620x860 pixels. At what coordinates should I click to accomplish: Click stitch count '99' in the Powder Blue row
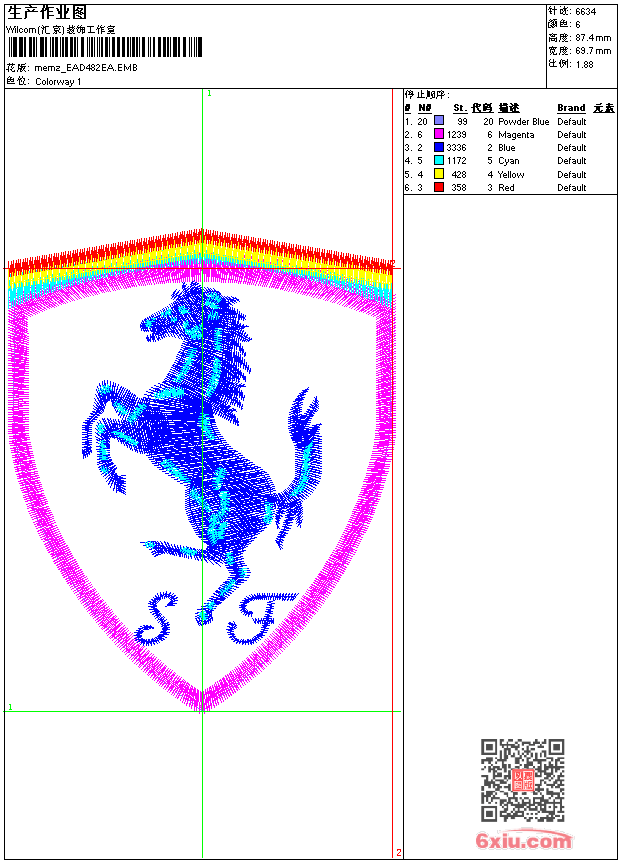[462, 121]
